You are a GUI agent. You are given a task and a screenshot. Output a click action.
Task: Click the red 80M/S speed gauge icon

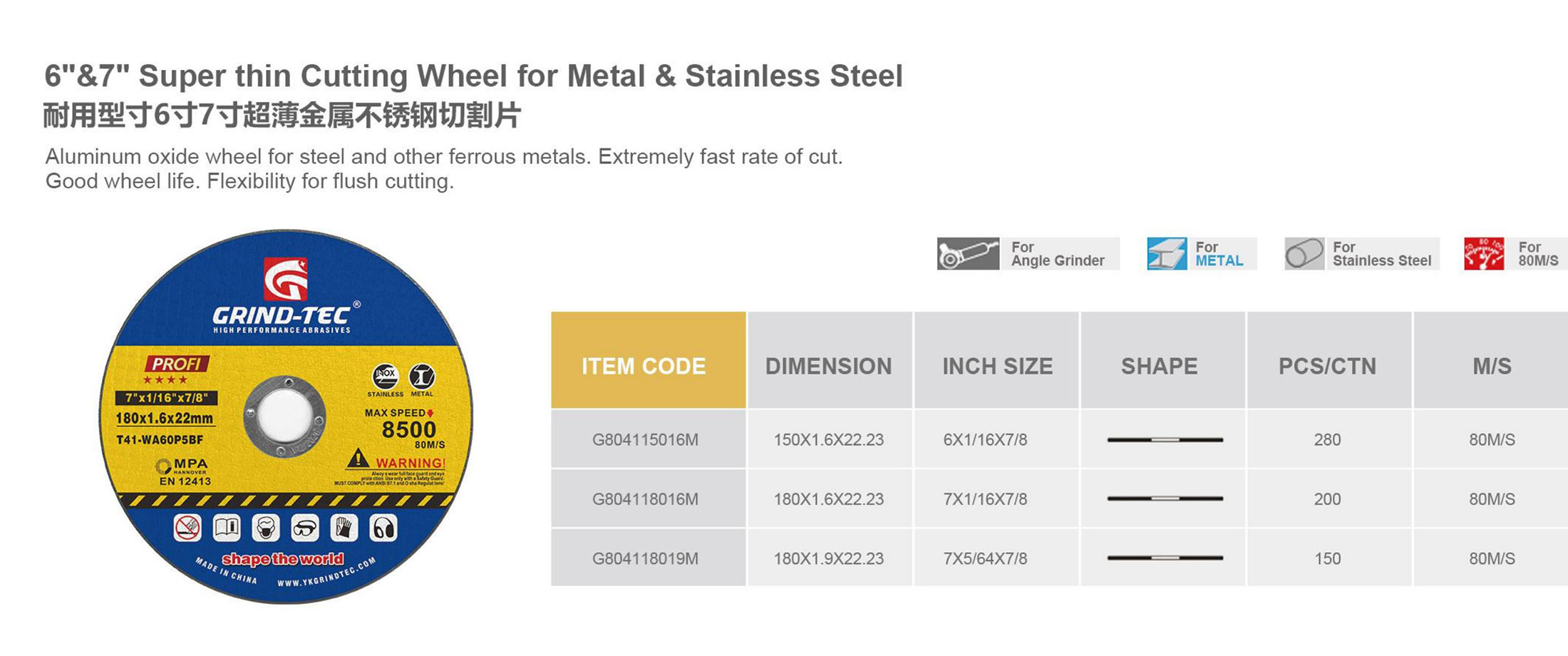[1484, 254]
